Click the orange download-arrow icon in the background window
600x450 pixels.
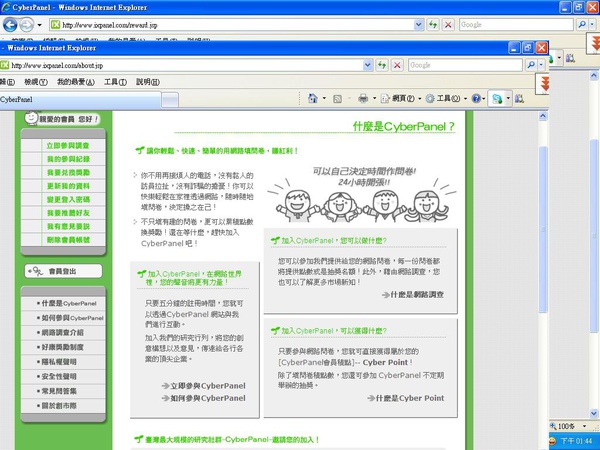(594, 43)
